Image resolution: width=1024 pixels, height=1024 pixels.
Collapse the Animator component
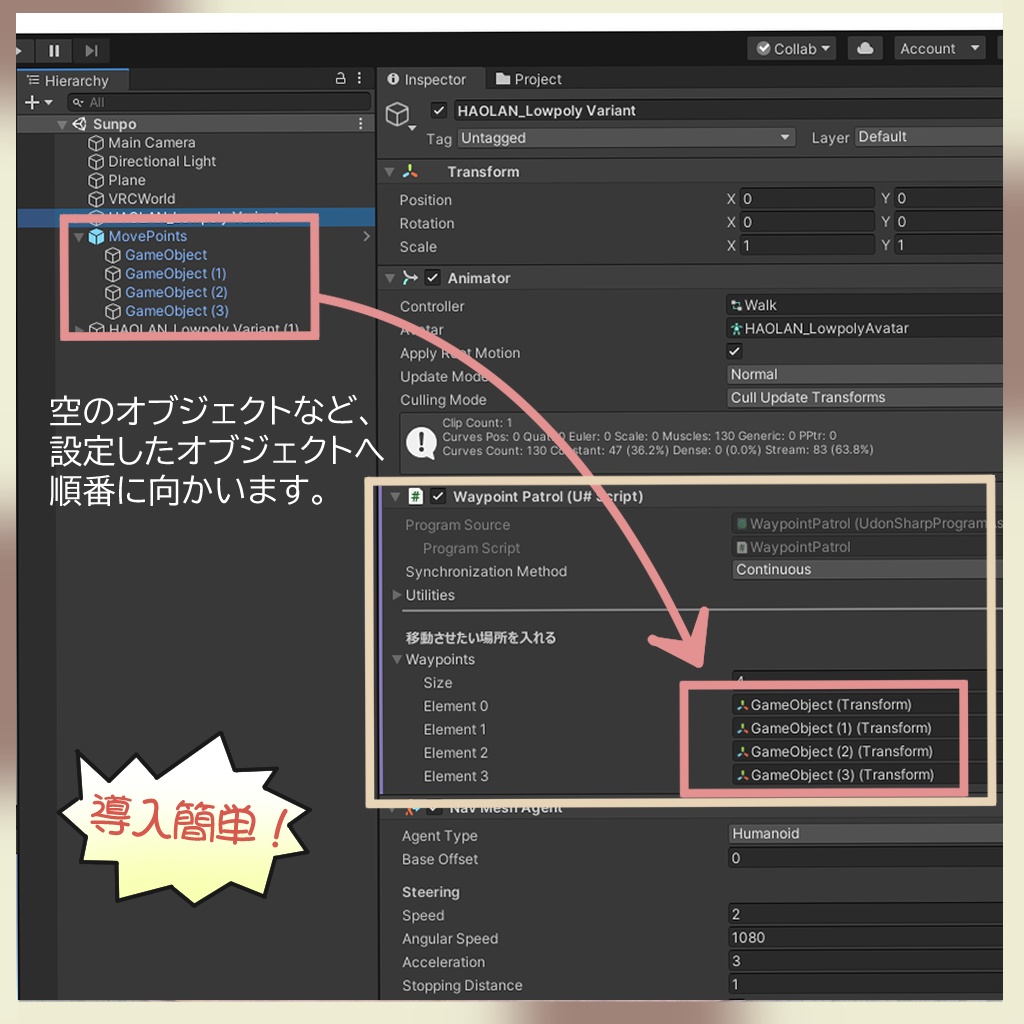pyautogui.click(x=390, y=279)
